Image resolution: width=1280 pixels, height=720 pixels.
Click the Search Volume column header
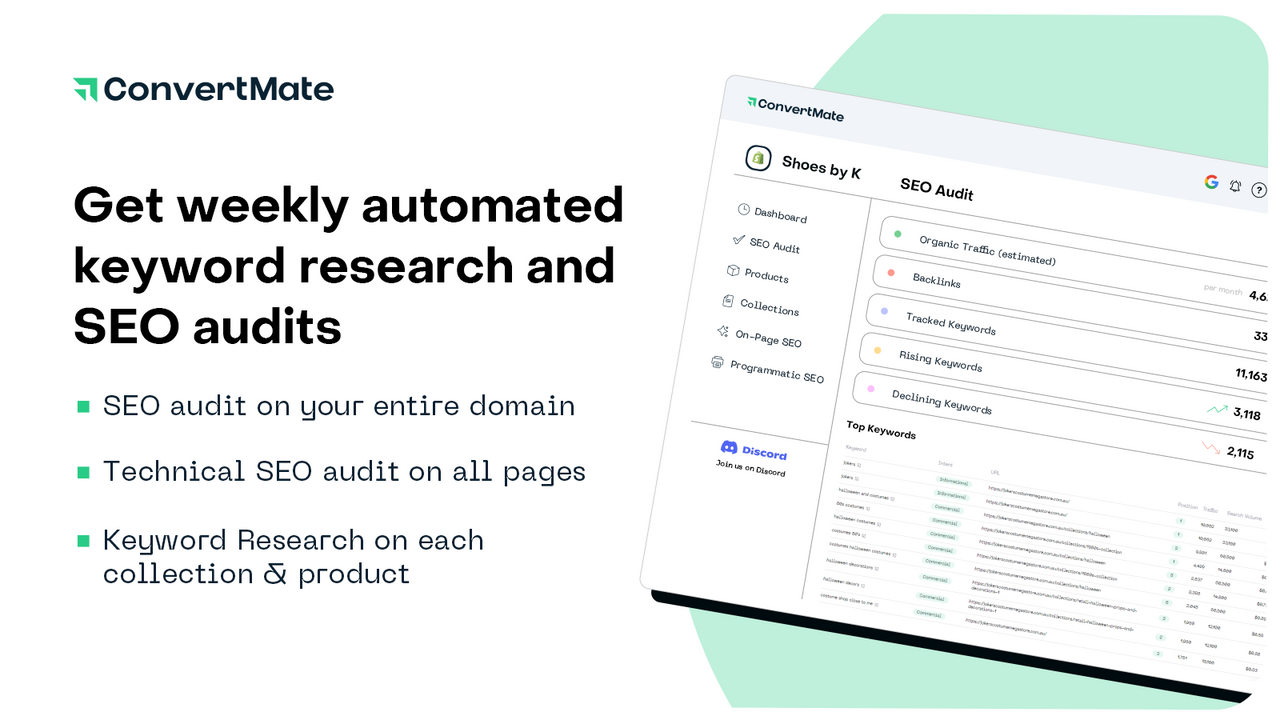pyautogui.click(x=1244, y=515)
